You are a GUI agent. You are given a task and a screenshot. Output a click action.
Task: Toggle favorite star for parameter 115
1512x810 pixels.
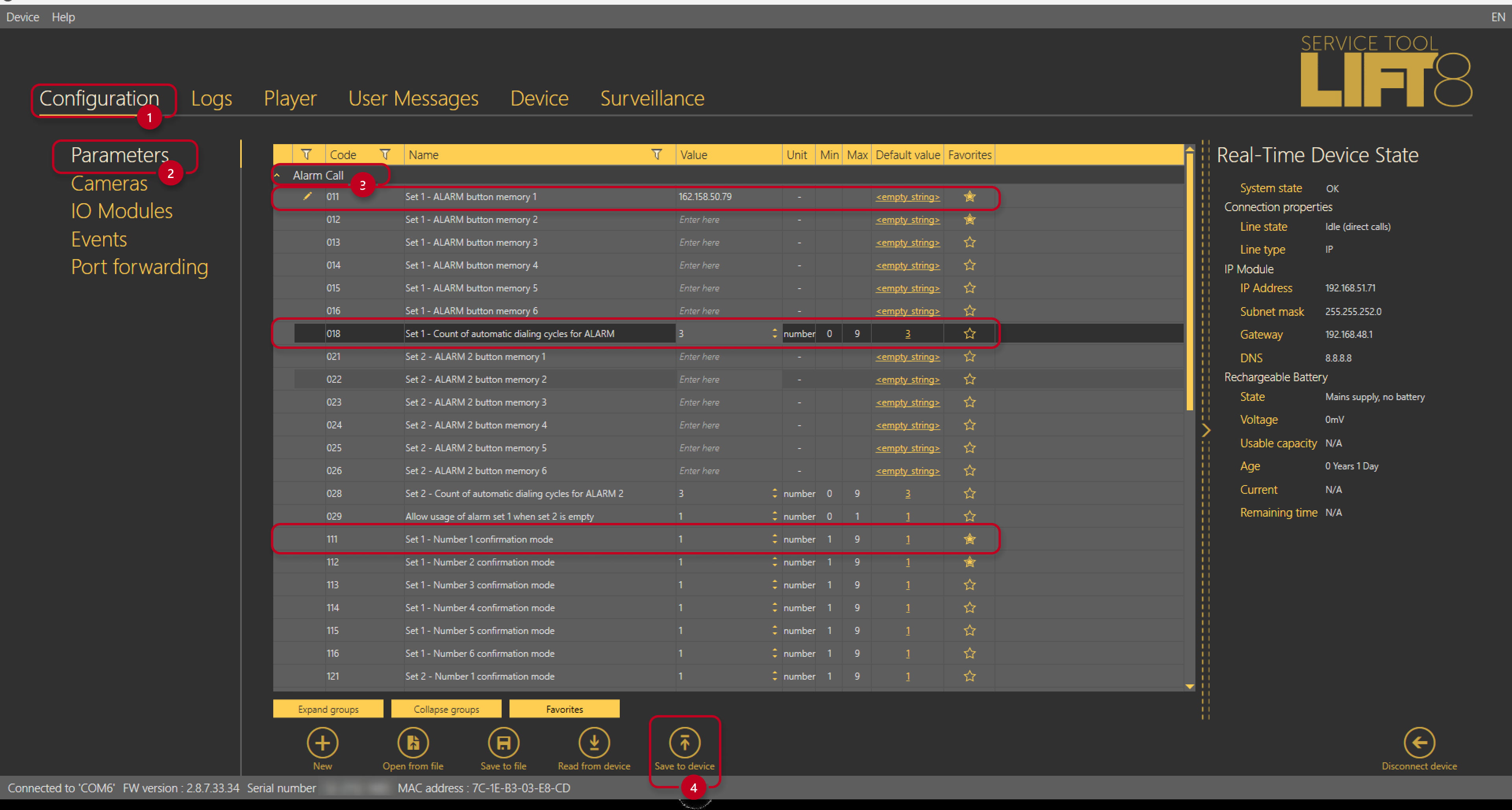tap(970, 630)
